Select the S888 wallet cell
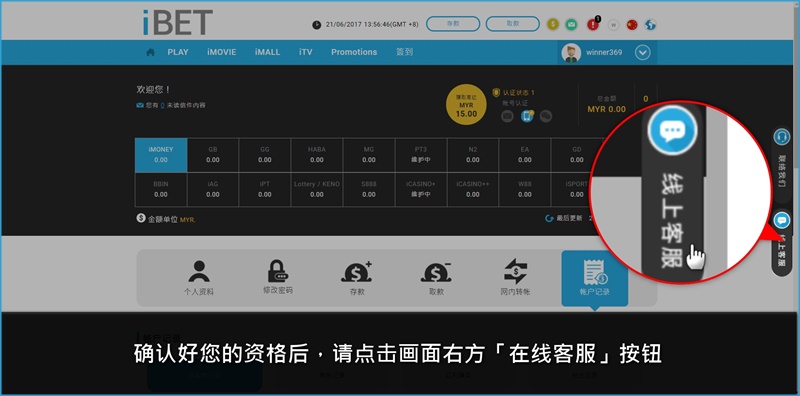This screenshot has width=800, height=396. (x=369, y=190)
